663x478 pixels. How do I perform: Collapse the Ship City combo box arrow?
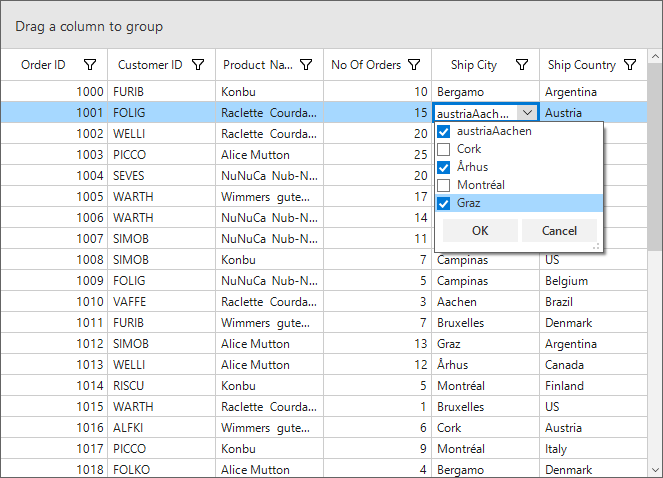click(527, 113)
